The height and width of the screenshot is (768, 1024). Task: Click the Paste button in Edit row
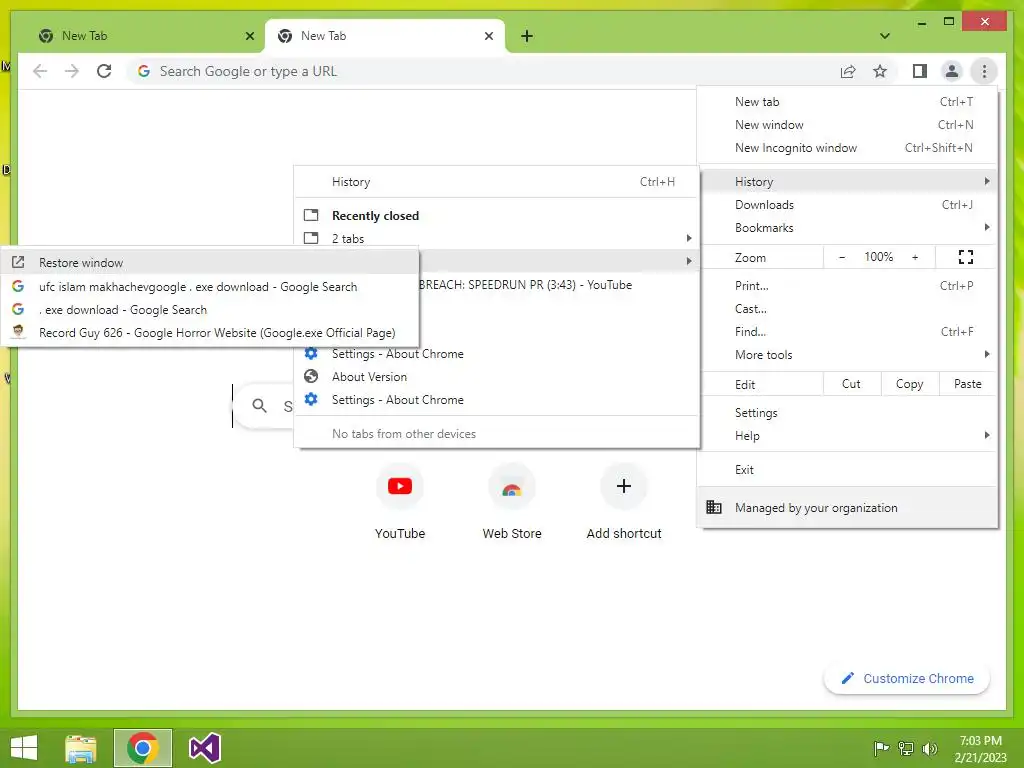click(x=968, y=384)
